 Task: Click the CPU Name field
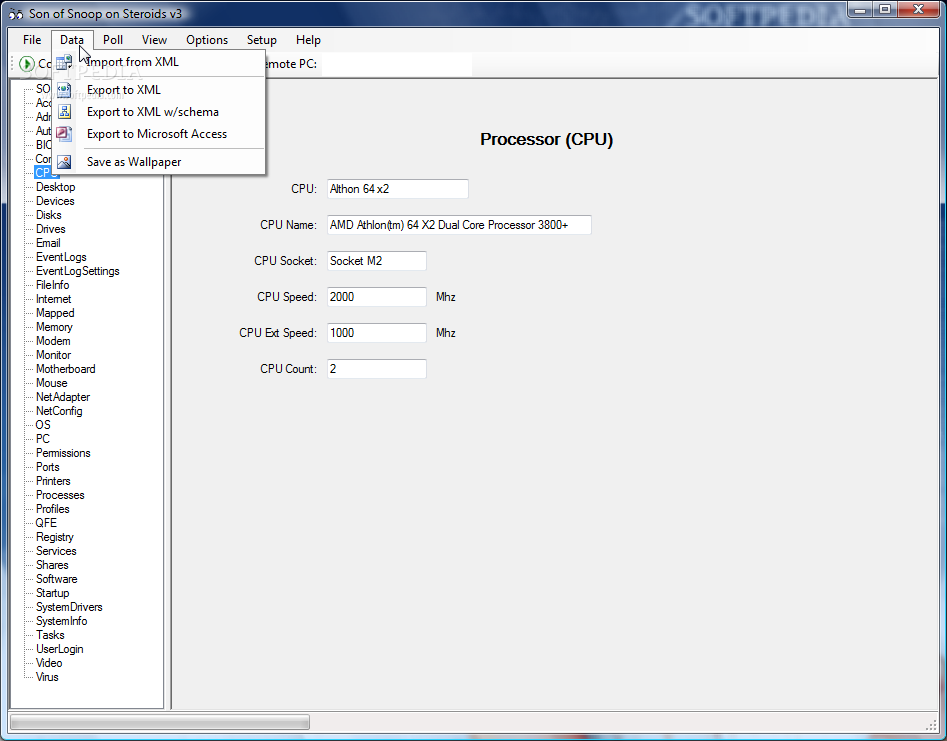tap(459, 225)
